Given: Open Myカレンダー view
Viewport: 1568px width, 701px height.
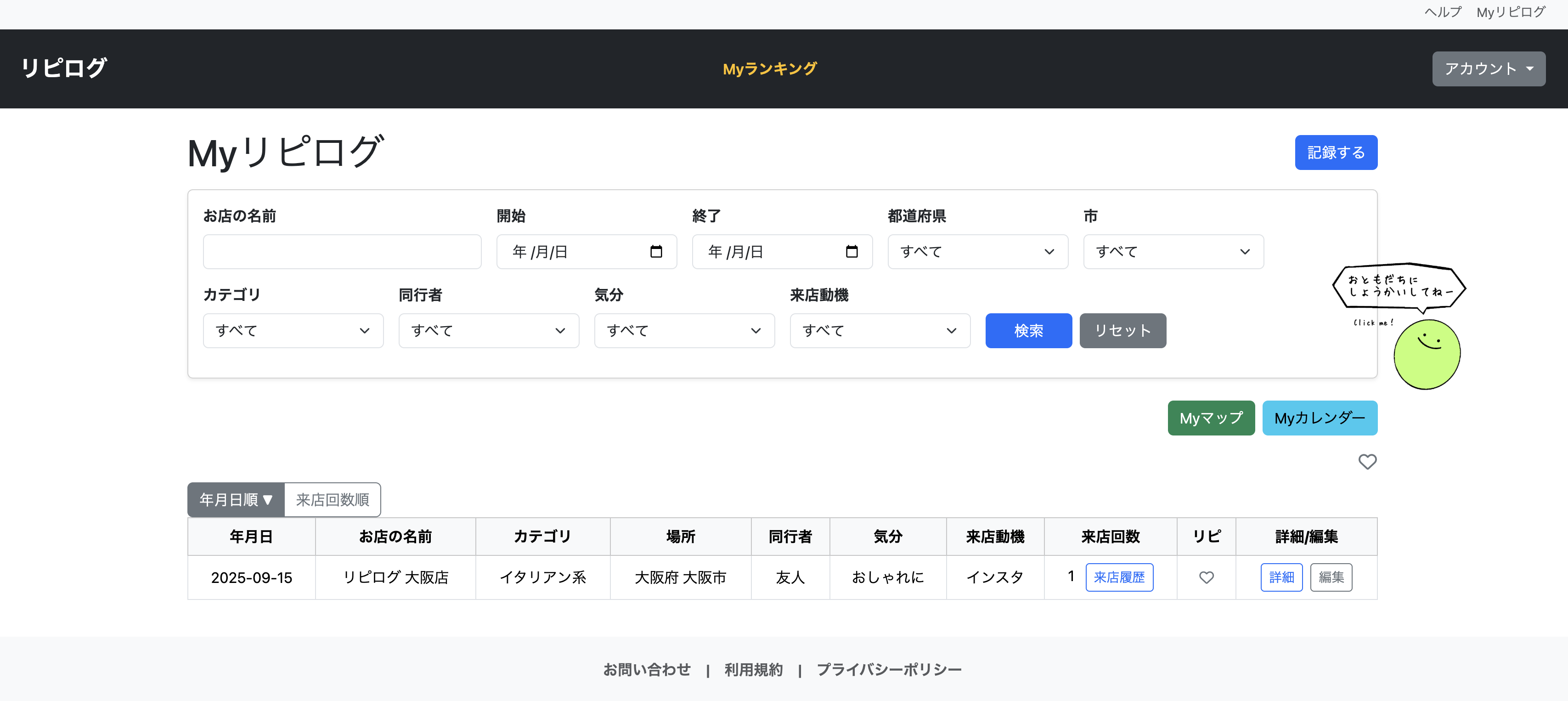Looking at the screenshot, I should [1320, 418].
